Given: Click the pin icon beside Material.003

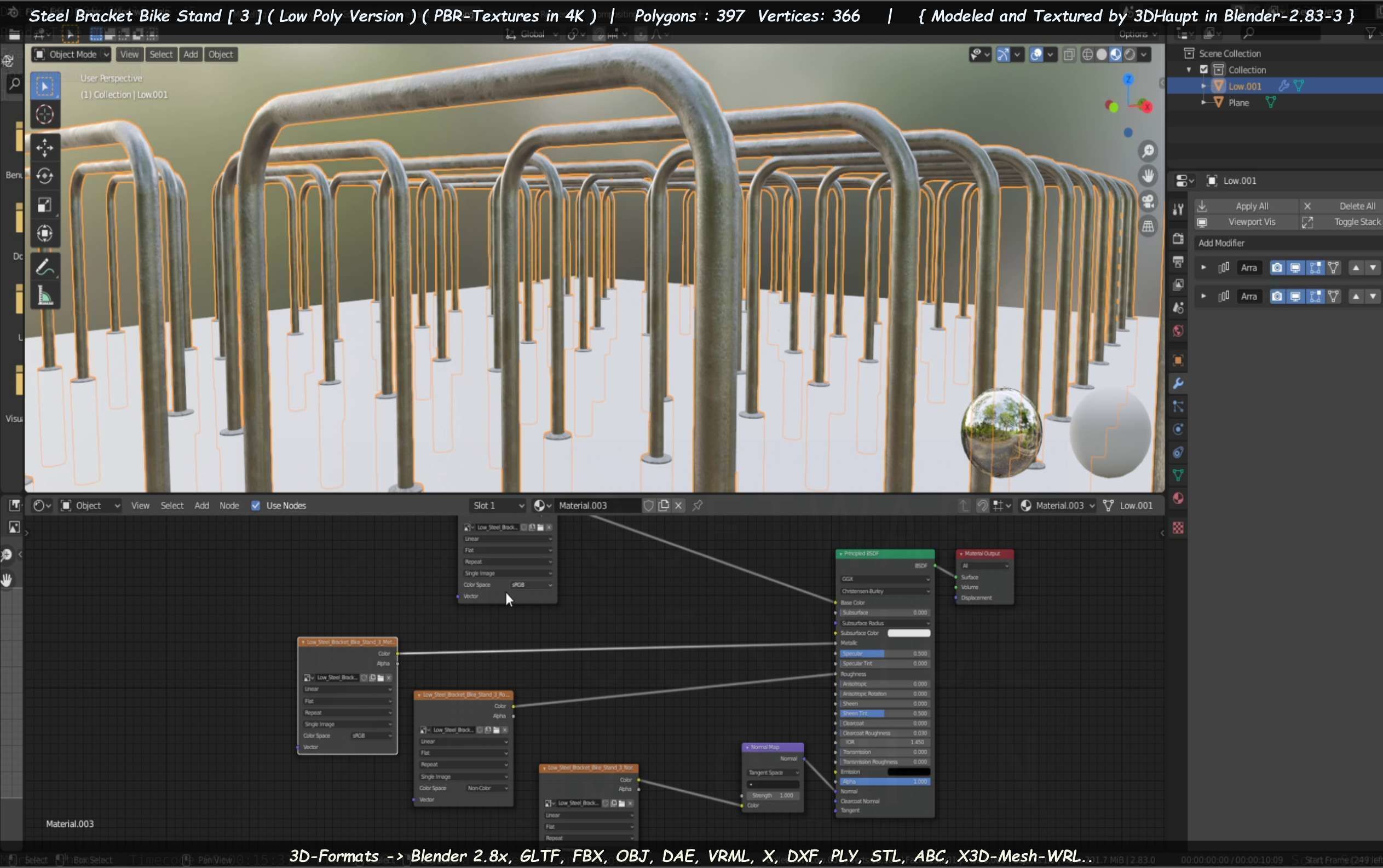Looking at the screenshot, I should click(697, 506).
